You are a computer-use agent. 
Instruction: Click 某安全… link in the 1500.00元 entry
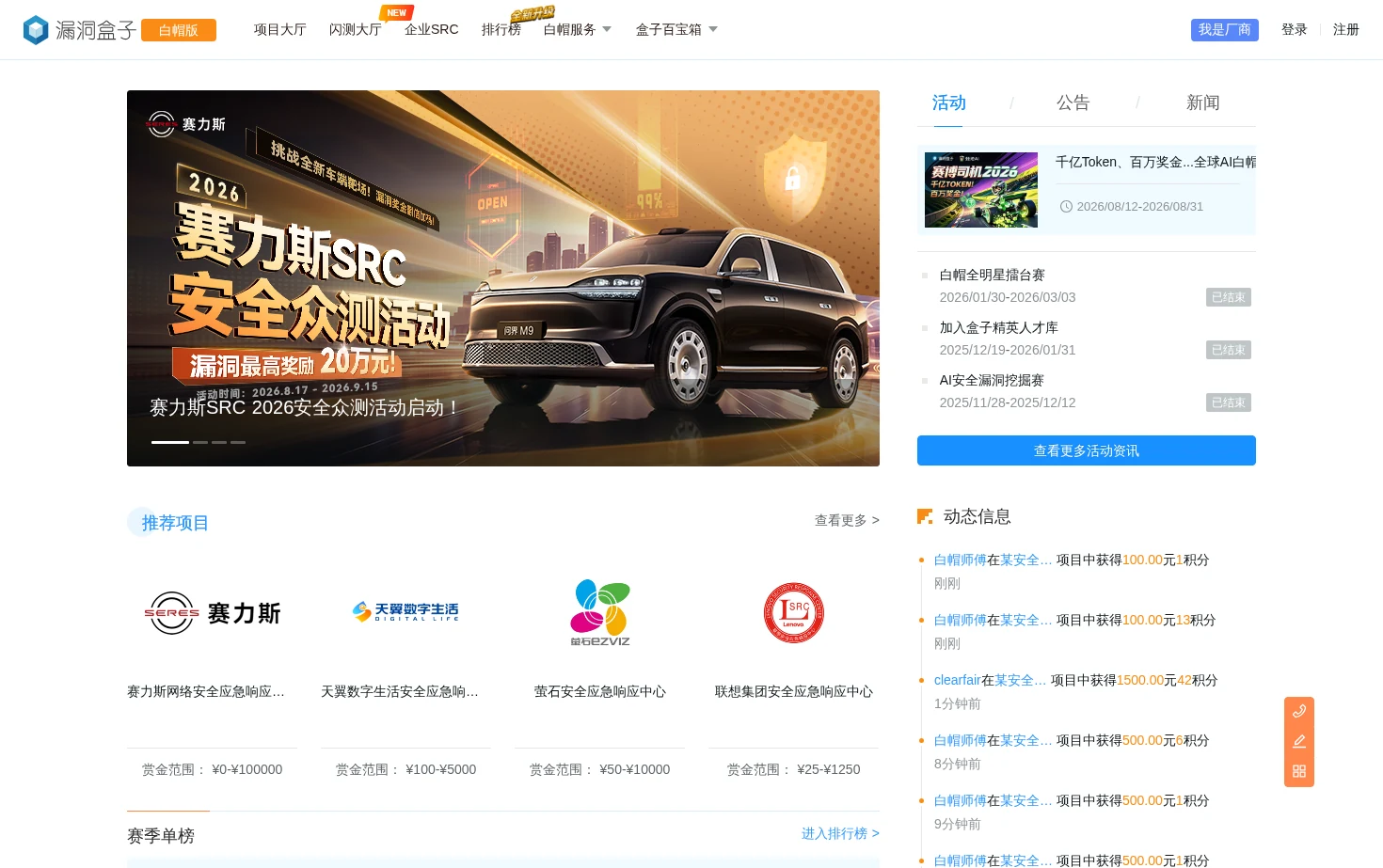1021,680
